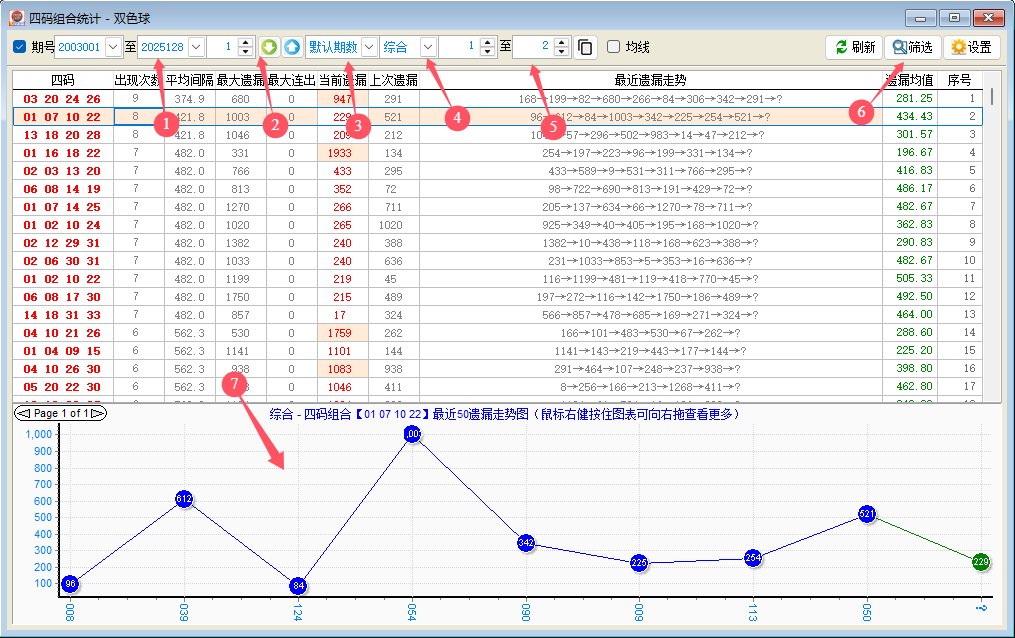Select row 03 20 24 26

pyautogui.click(x=62, y=99)
